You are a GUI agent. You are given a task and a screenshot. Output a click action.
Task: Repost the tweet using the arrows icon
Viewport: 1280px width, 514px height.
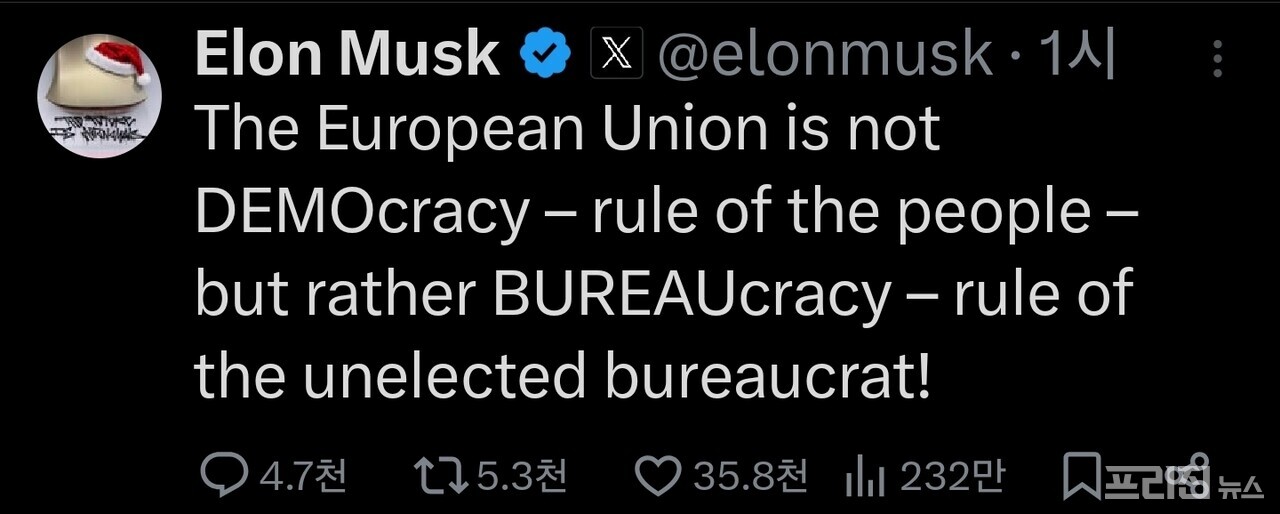point(440,476)
